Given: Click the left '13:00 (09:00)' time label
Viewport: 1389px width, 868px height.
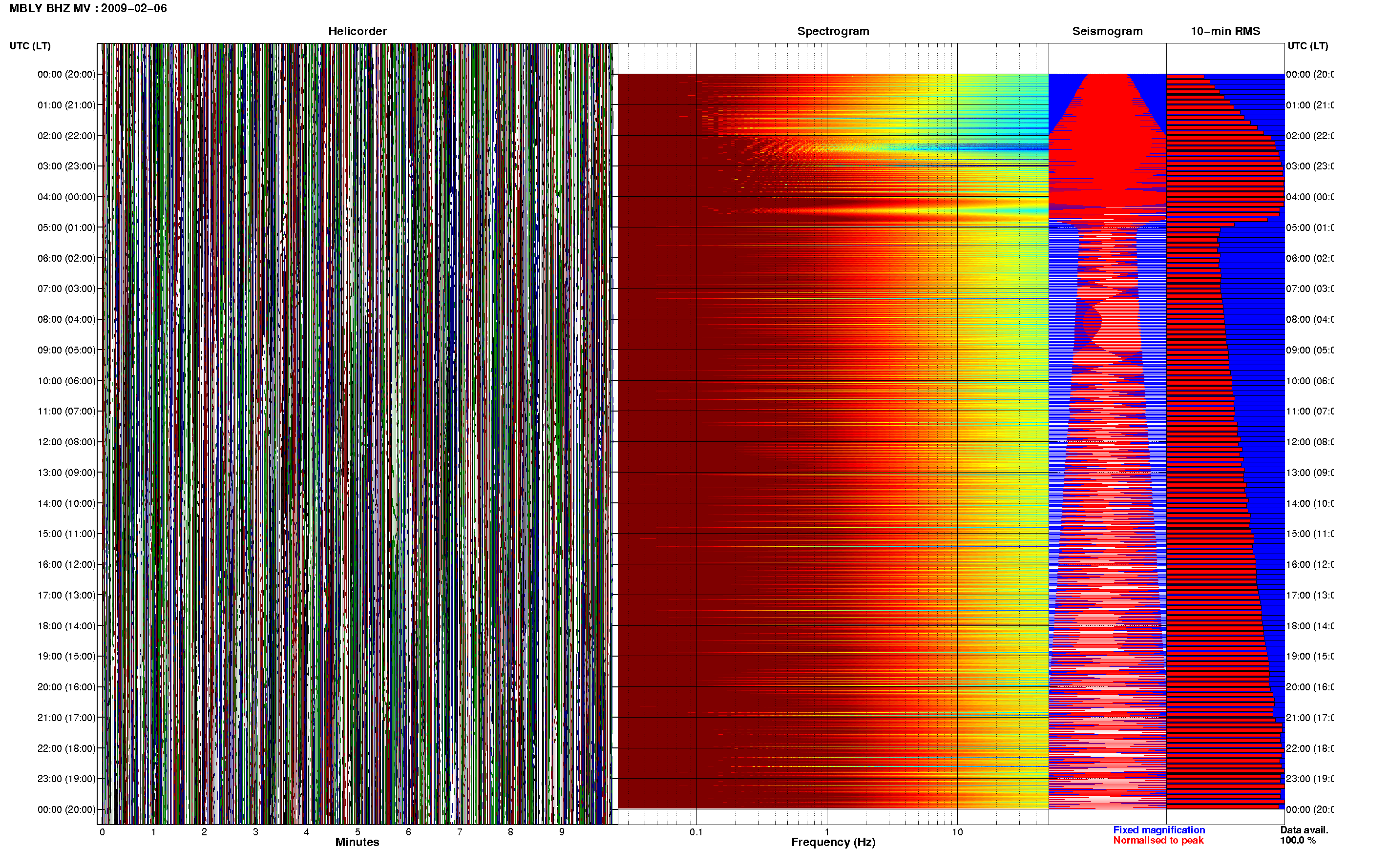Looking at the screenshot, I should (x=66, y=473).
